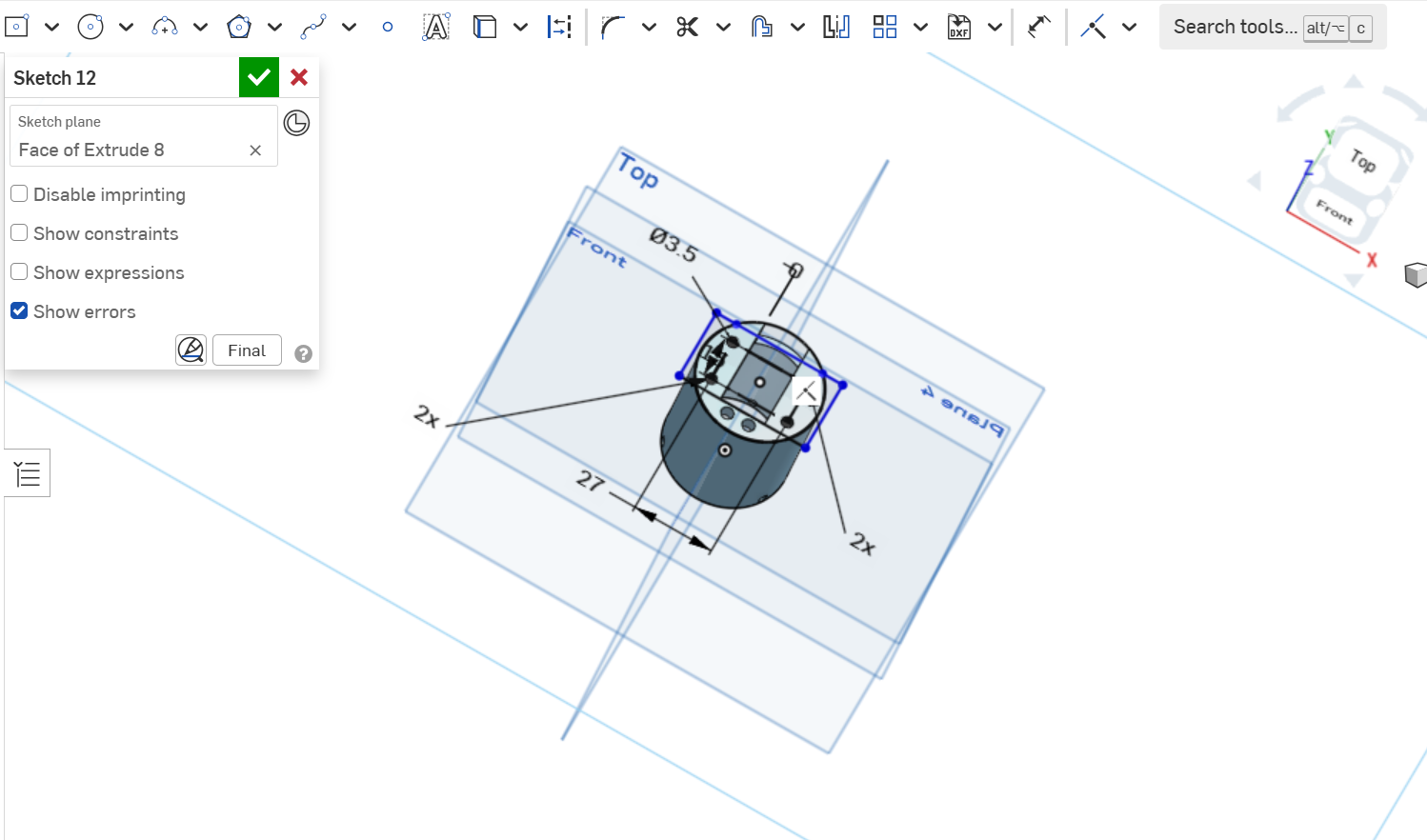Select the center point arc tool
The width and height of the screenshot is (1427, 840).
[x=165, y=27]
